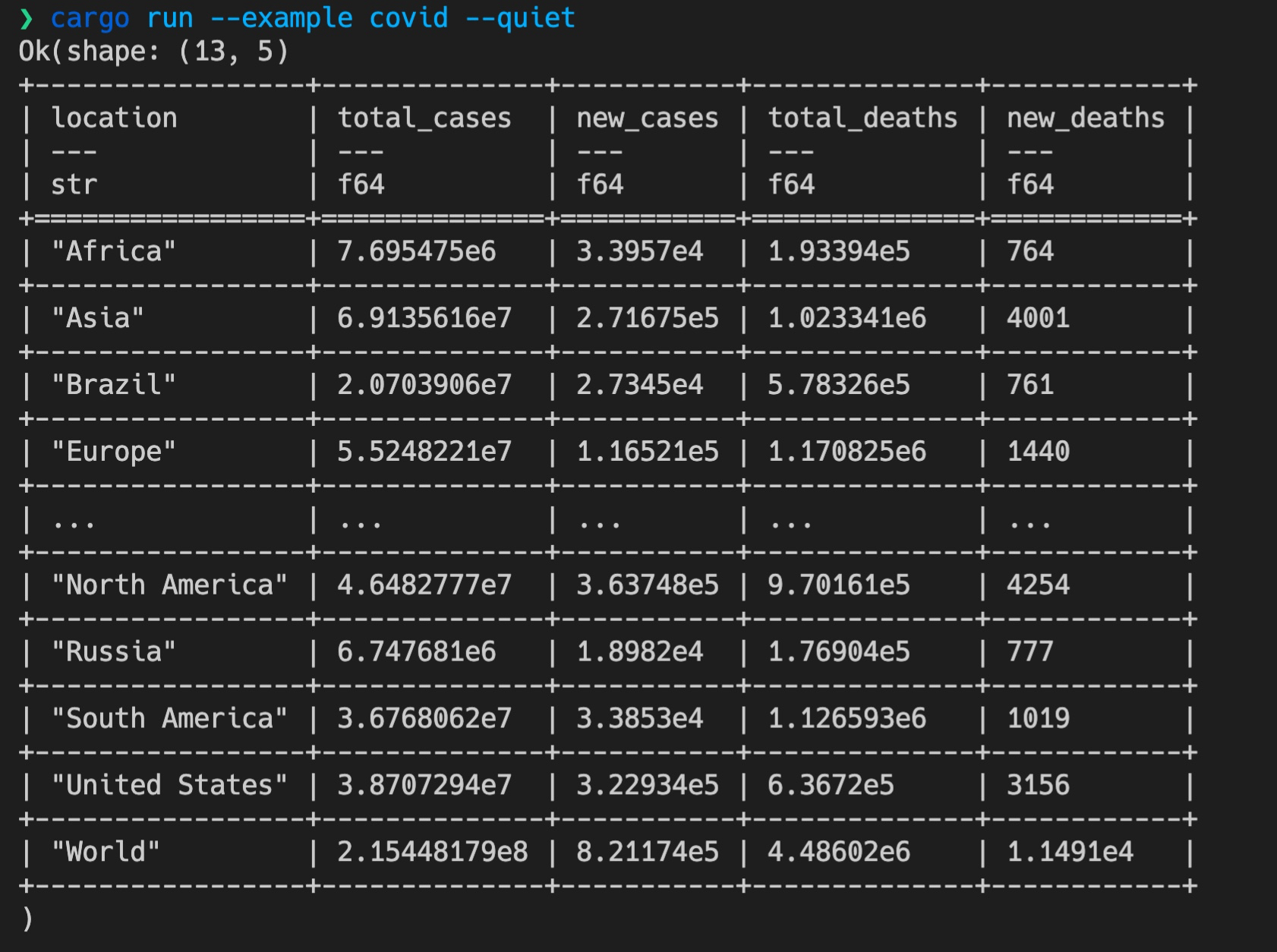The height and width of the screenshot is (952, 1277).
Task: Click Brazil's new_deaths value 761
Action: point(1029,386)
